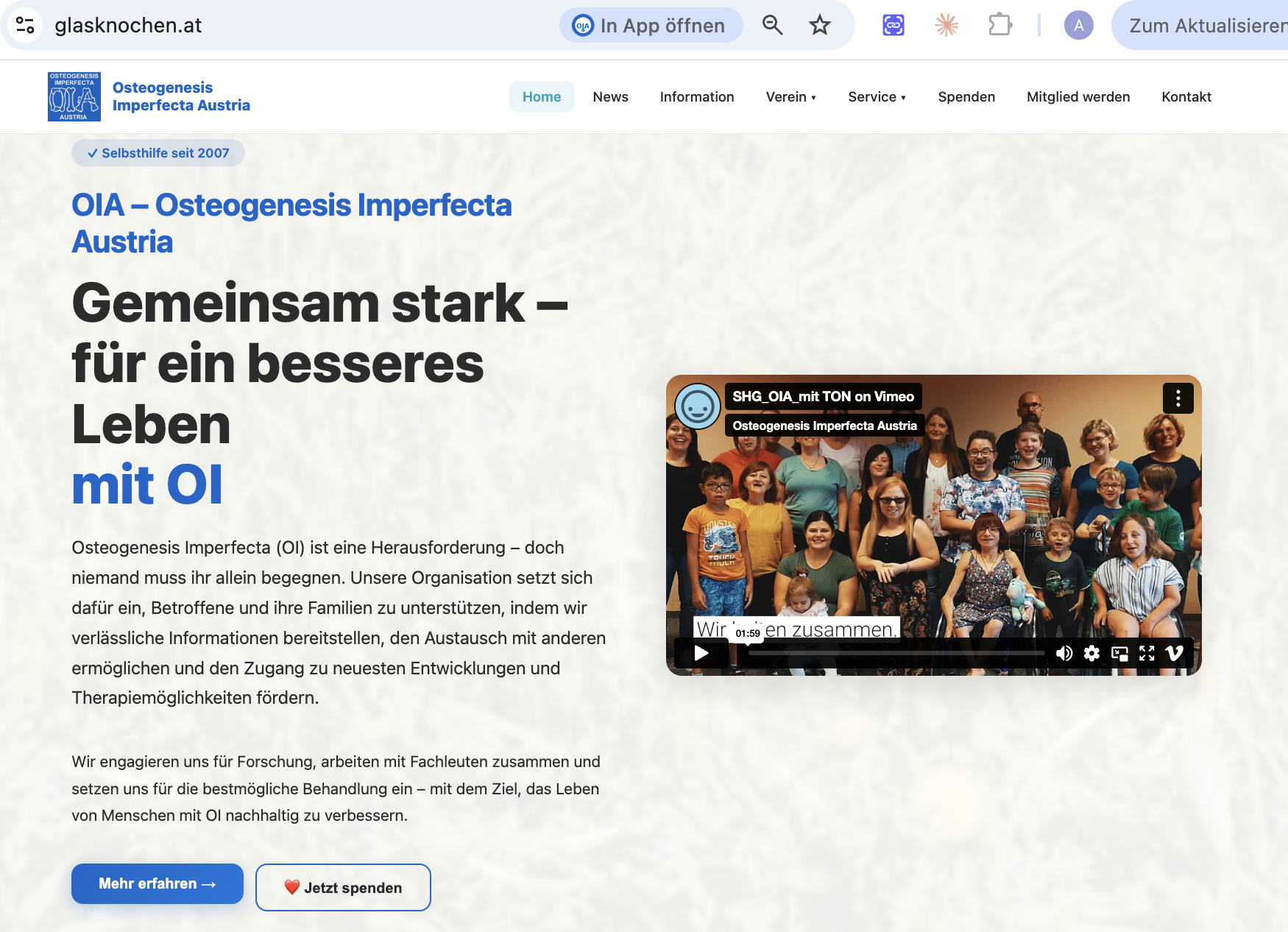The image size is (1288, 932).
Task: Play the Vimeo video
Action: 701,653
